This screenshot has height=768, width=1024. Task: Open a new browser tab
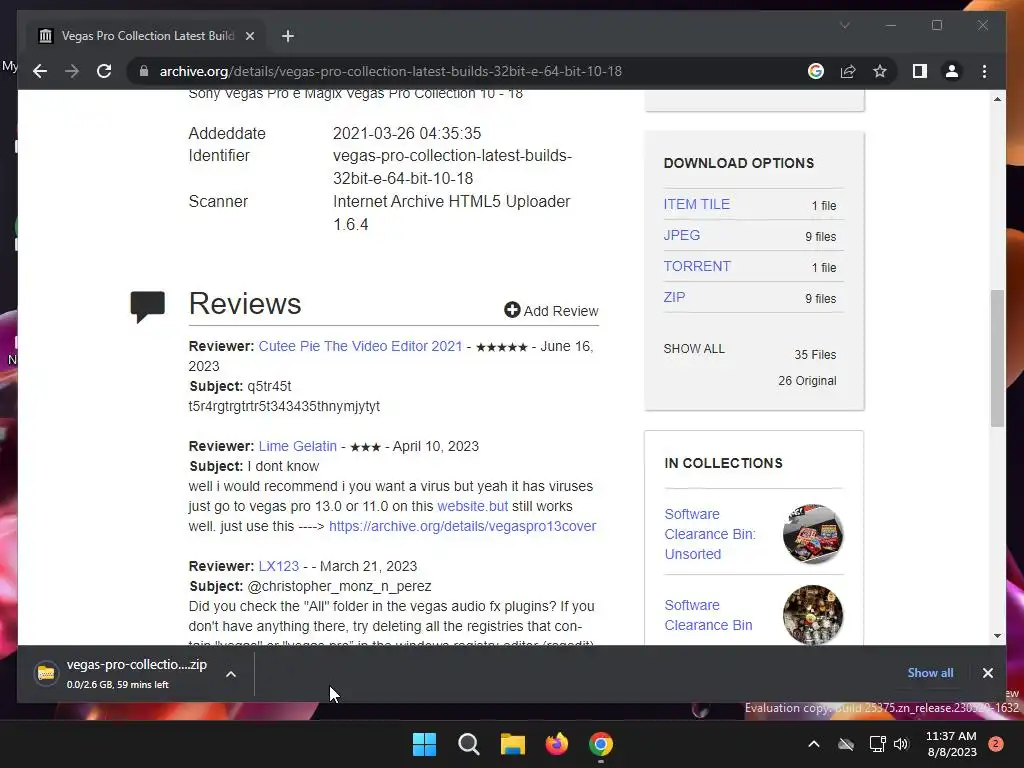[x=287, y=36]
